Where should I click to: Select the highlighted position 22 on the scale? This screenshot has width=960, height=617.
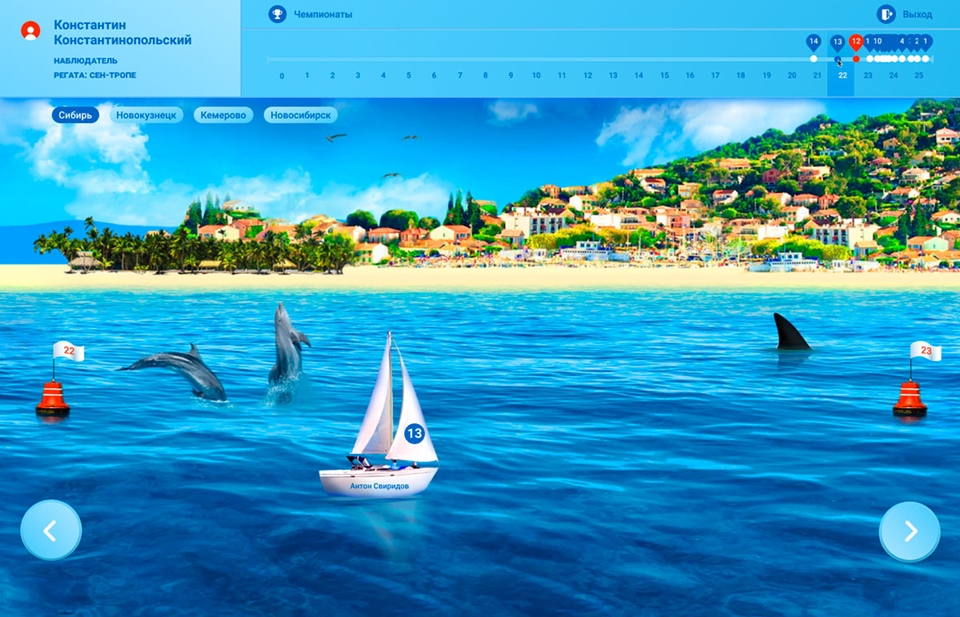click(x=842, y=76)
